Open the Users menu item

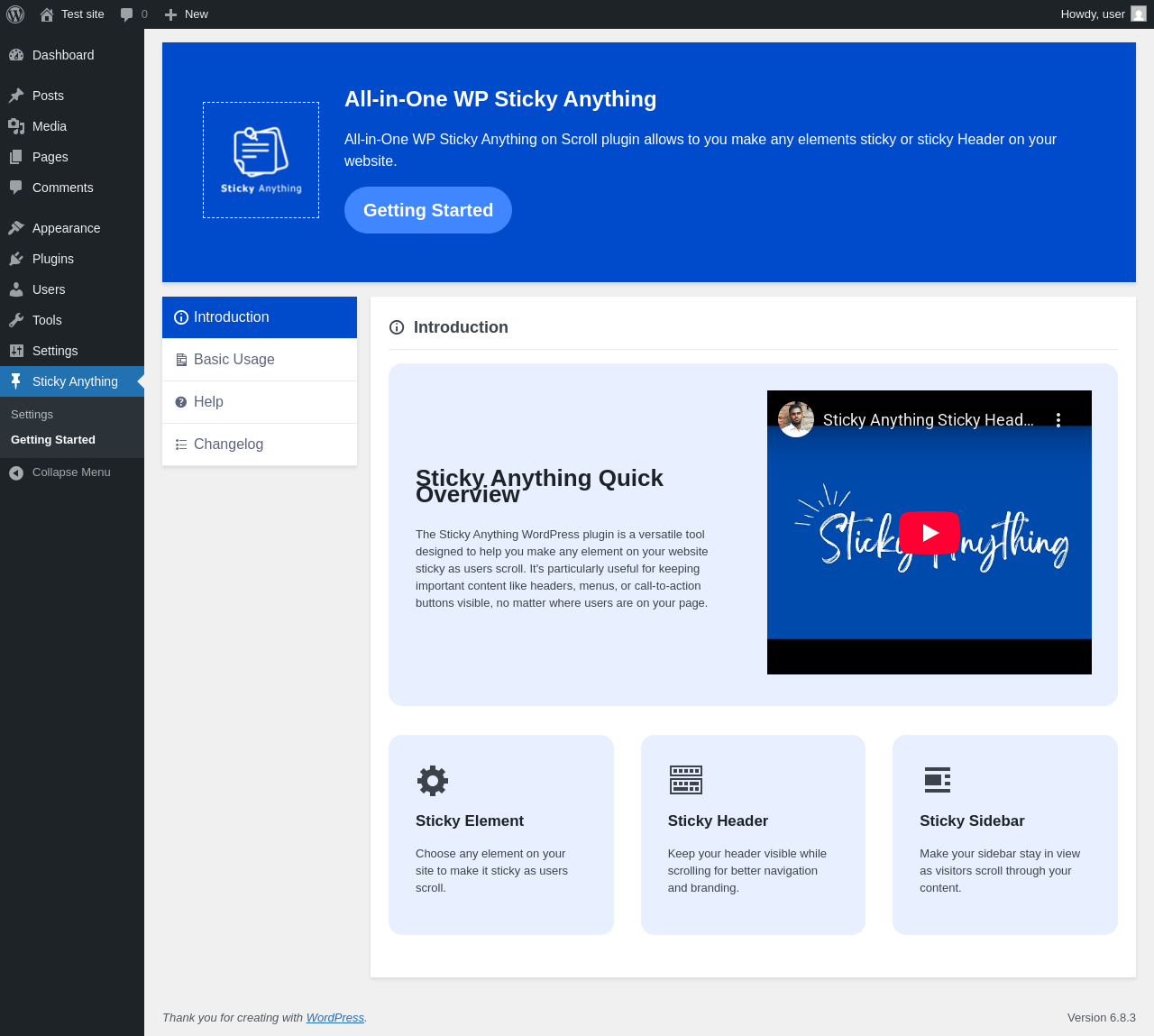pyautogui.click(x=72, y=289)
